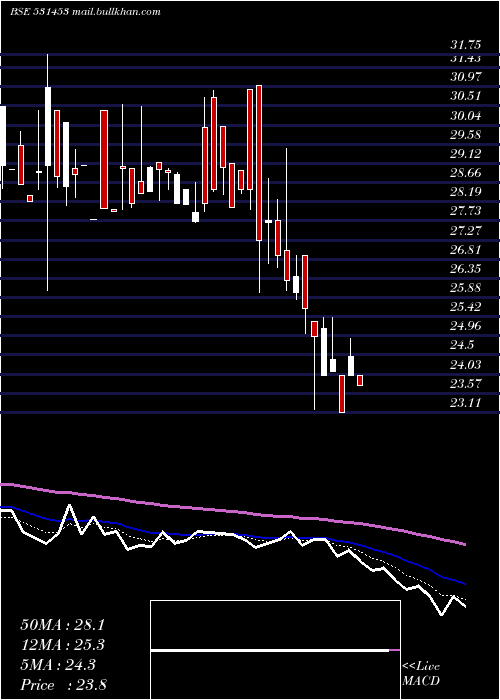Click the 28.19 price axis label
Screen dimensions: 500x700
pyautogui.click(x=466, y=192)
